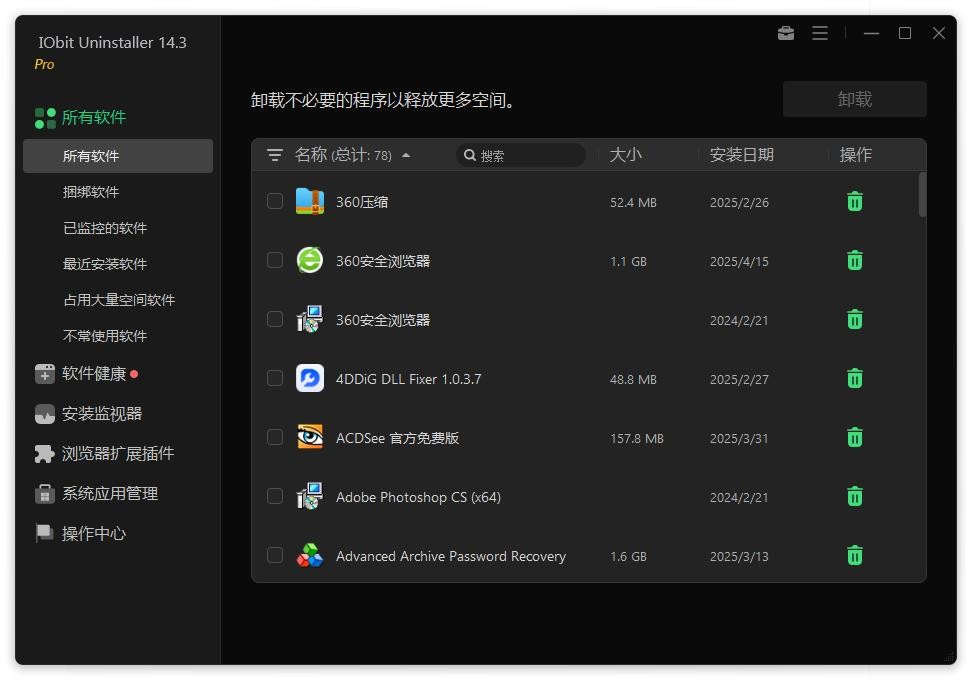Open 软件健康 section
972x680 pixels.
tap(94, 374)
